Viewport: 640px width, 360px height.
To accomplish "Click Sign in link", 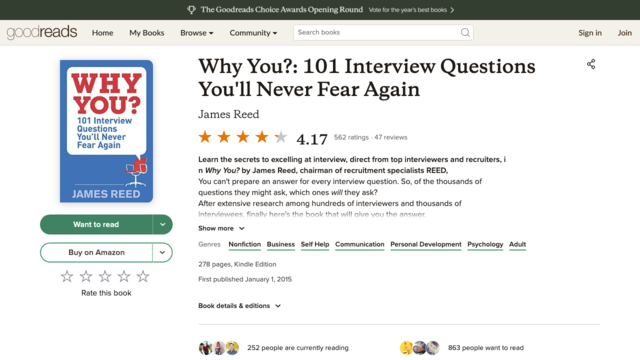I will (590, 33).
